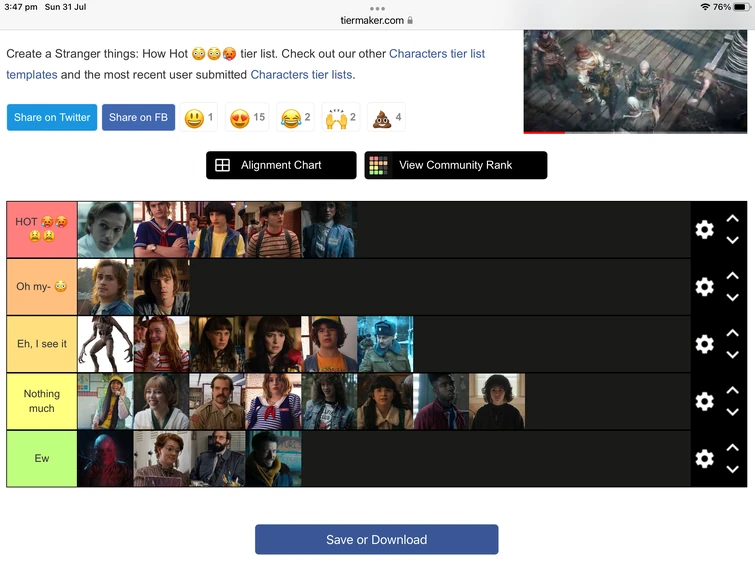The image size is (755, 566).
Task: Open the Alignment Chart view
Action: click(x=281, y=165)
